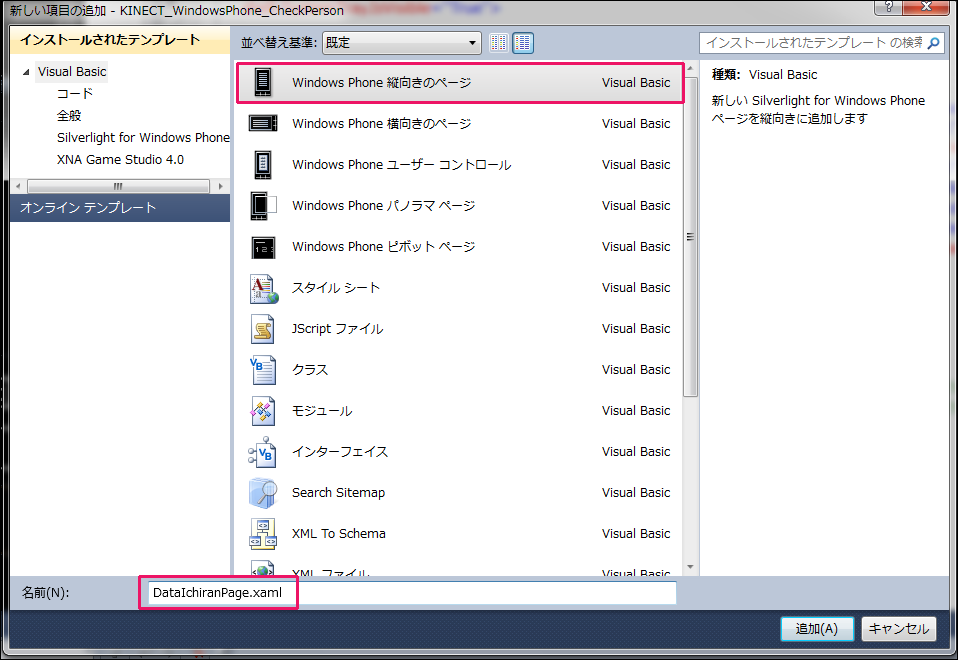Collapse the Visual Basic tree node
This screenshot has width=958, height=660.
coord(26,72)
